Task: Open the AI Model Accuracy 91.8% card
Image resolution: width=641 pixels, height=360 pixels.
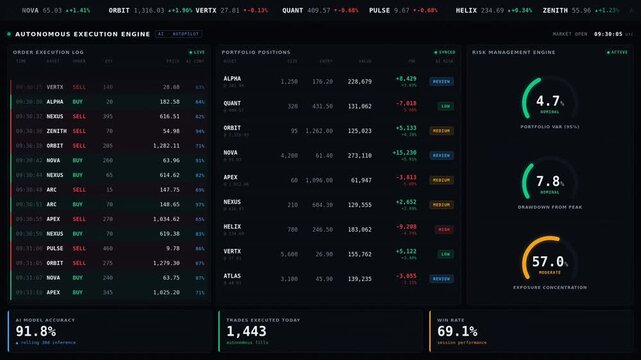Action: tap(110, 331)
